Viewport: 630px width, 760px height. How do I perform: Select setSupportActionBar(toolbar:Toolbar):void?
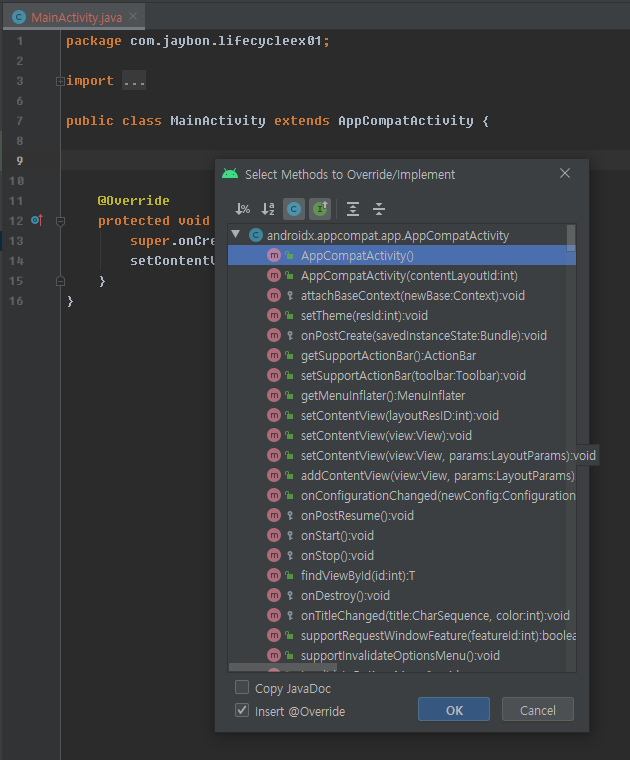402,376
